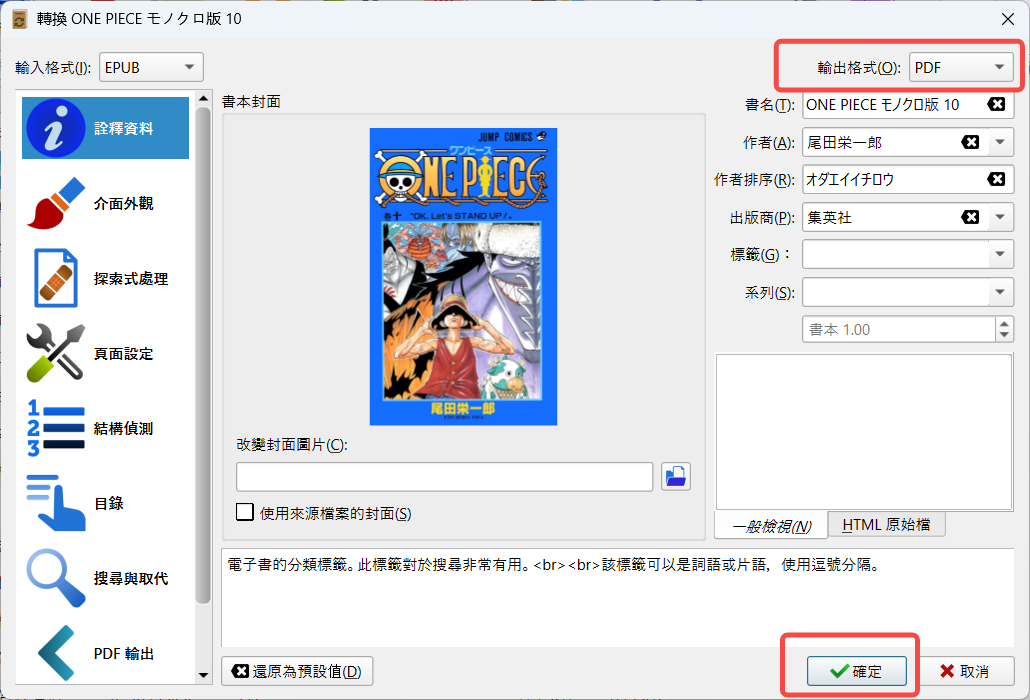Click the 確定 OK button
The width and height of the screenshot is (1030, 700).
coord(857,671)
